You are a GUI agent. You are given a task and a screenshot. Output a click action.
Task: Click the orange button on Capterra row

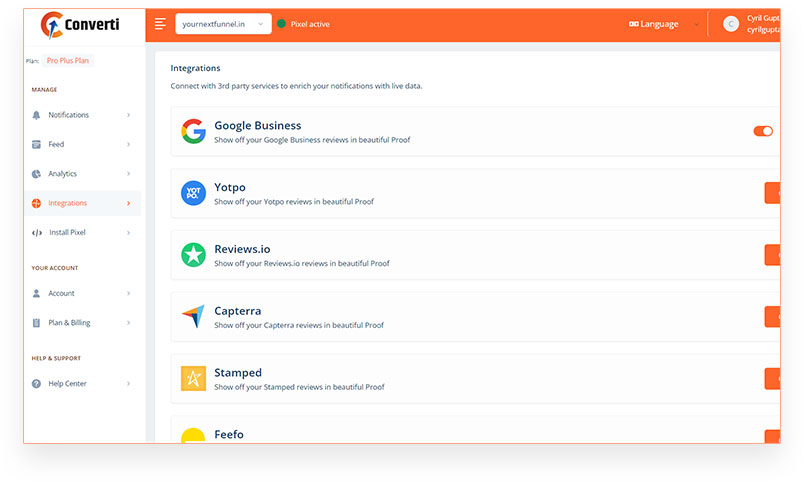[x=772, y=317]
